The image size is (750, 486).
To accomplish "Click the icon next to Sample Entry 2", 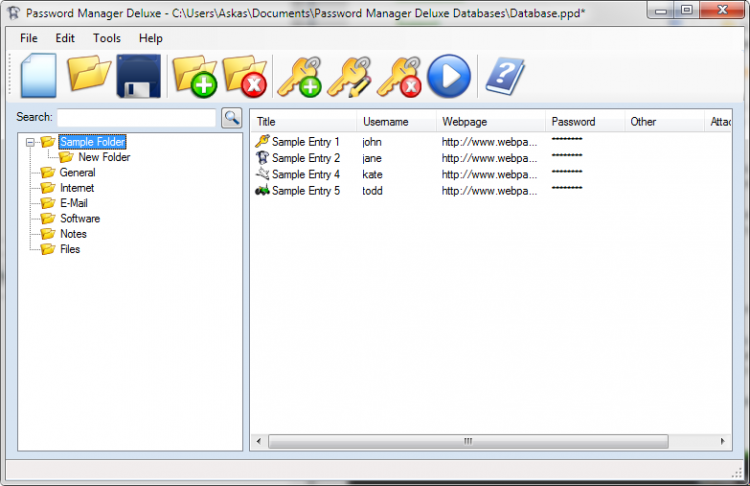I will [x=262, y=157].
